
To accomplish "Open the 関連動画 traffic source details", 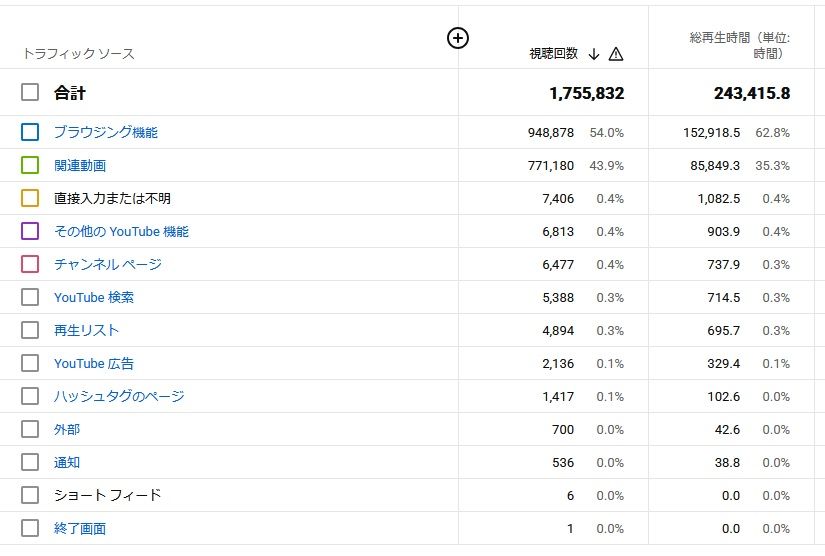I will tap(80, 165).
